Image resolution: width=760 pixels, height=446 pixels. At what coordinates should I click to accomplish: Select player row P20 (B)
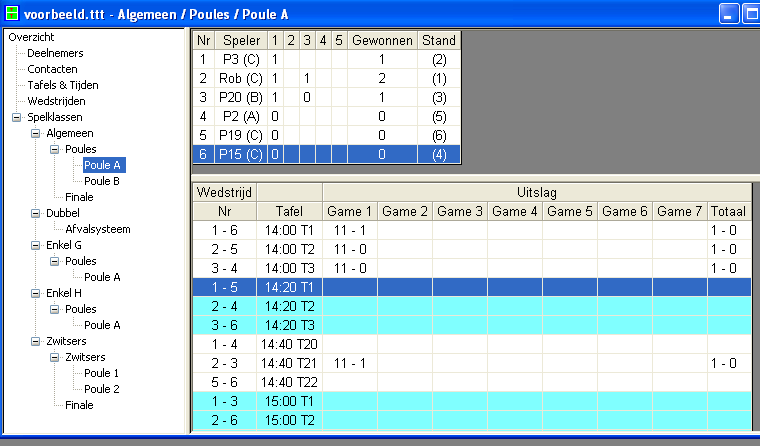tap(240, 97)
